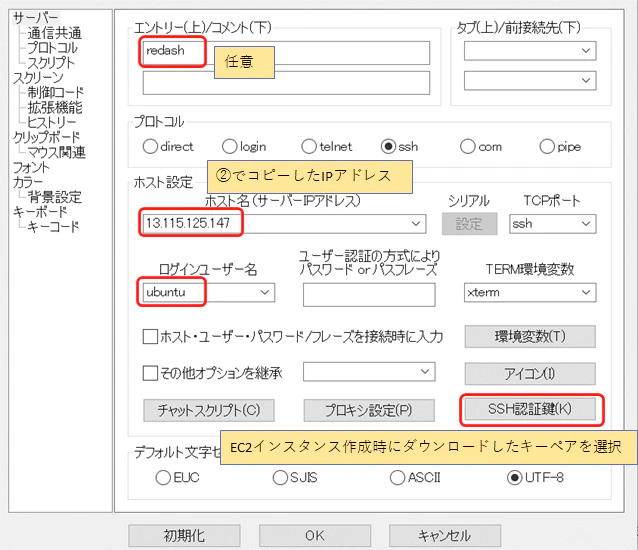This screenshot has width=638, height=550.
Task: Click the アイコン(I) button
Action: [x=530, y=374]
